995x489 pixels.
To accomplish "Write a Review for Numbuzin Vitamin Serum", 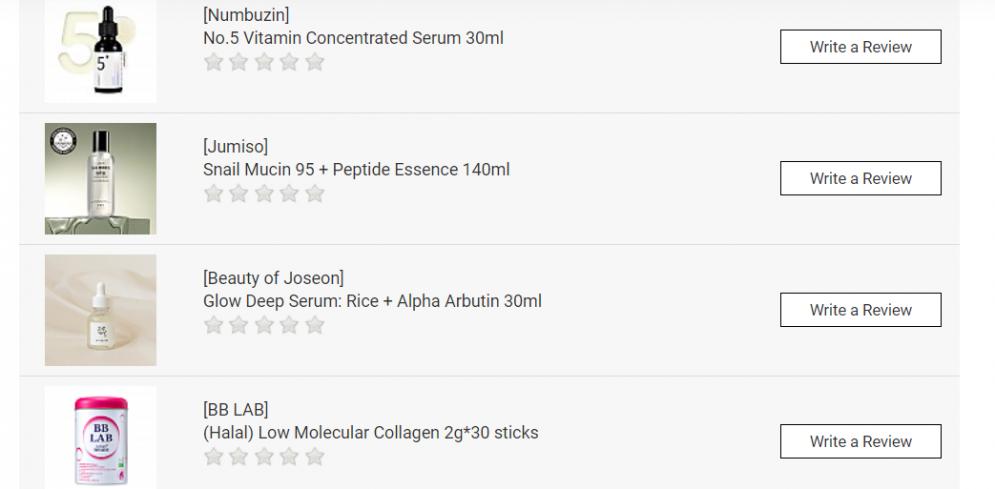I will 860,47.
